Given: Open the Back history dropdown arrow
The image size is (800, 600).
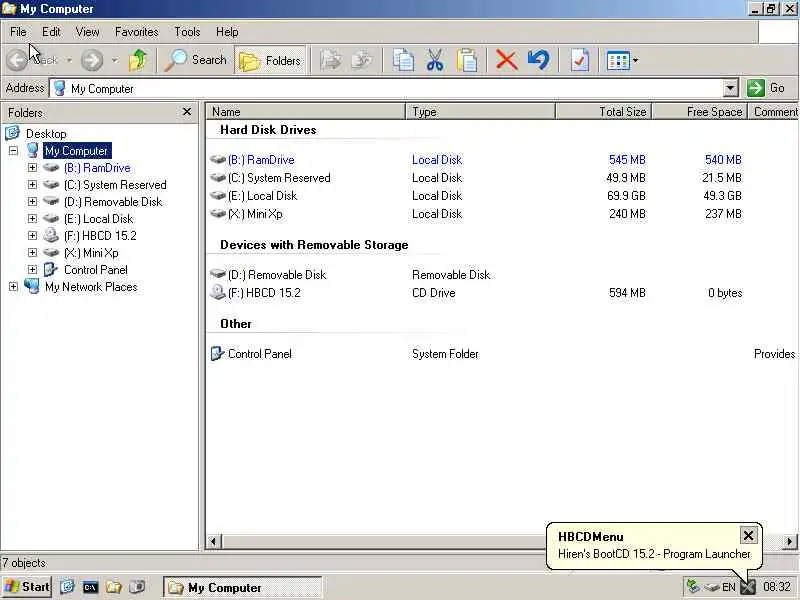Looking at the screenshot, I should (x=69, y=60).
